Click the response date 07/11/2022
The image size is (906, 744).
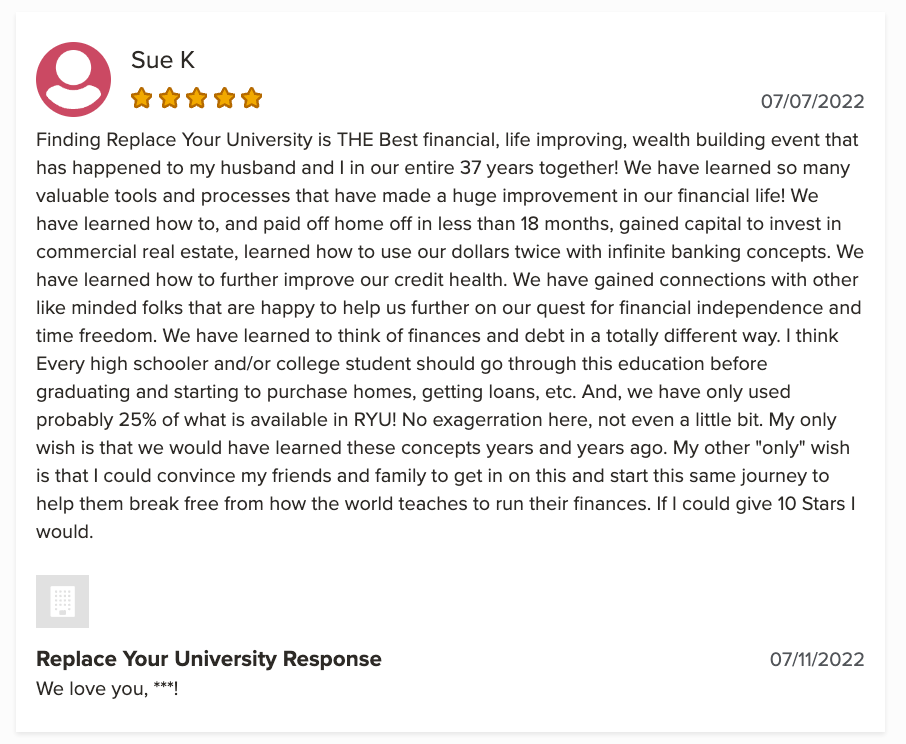817,659
